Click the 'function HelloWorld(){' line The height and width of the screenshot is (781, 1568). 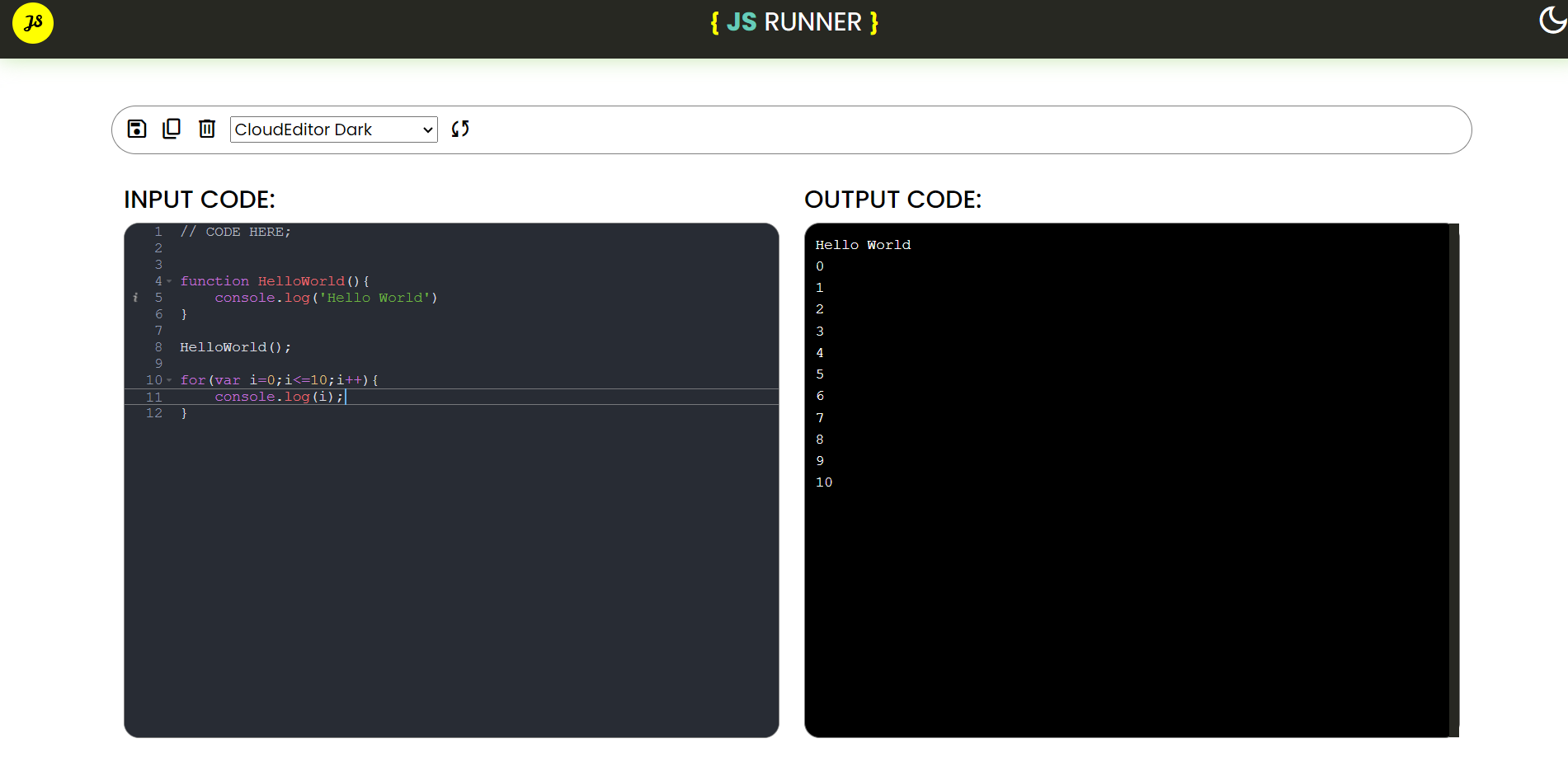(x=275, y=281)
